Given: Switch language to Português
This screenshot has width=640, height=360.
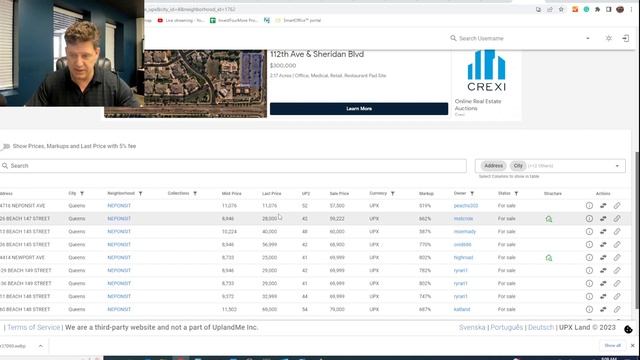Looking at the screenshot, I should click(x=507, y=327).
